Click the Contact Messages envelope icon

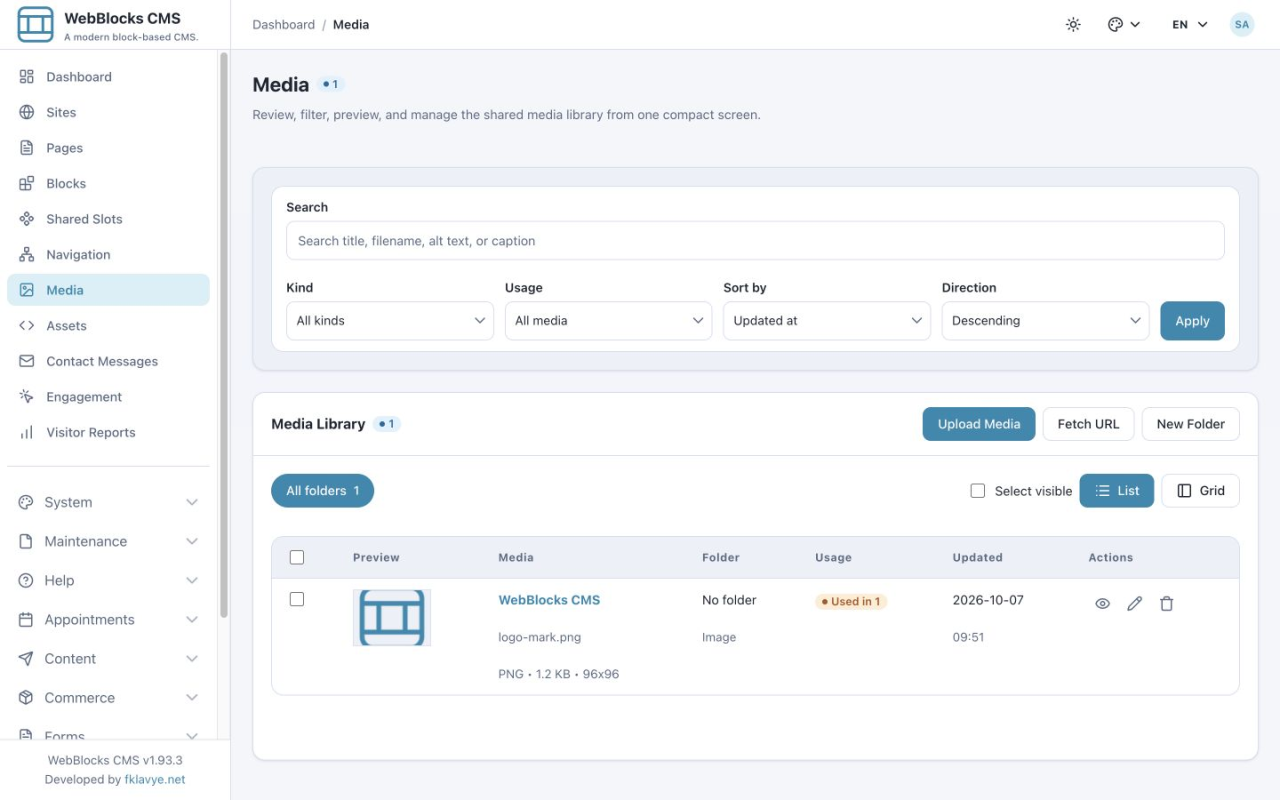point(27,361)
